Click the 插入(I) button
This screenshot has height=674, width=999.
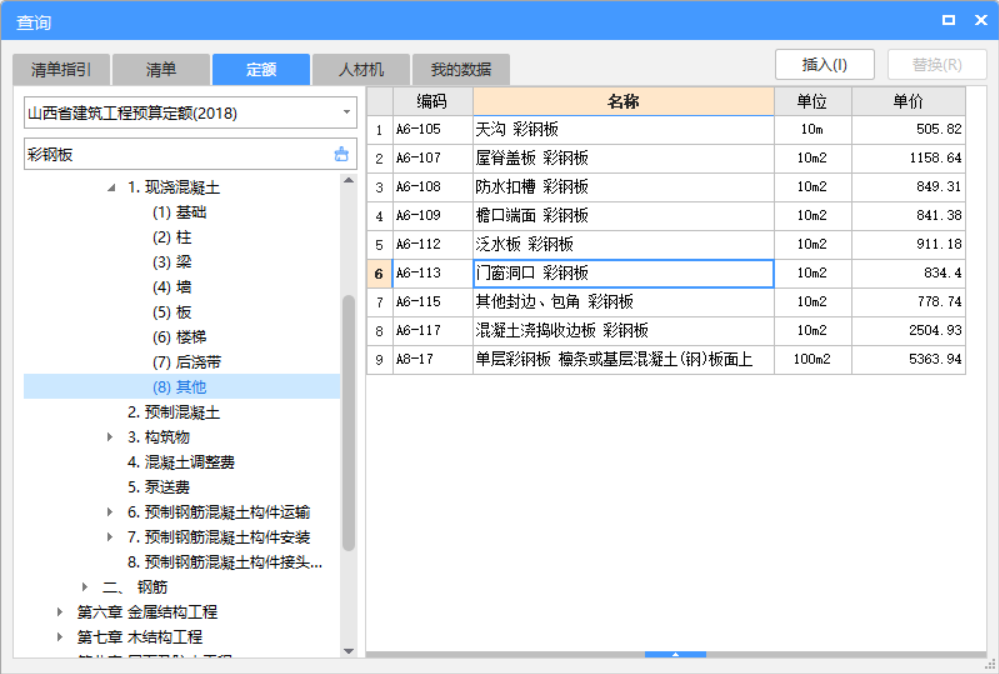coord(824,64)
